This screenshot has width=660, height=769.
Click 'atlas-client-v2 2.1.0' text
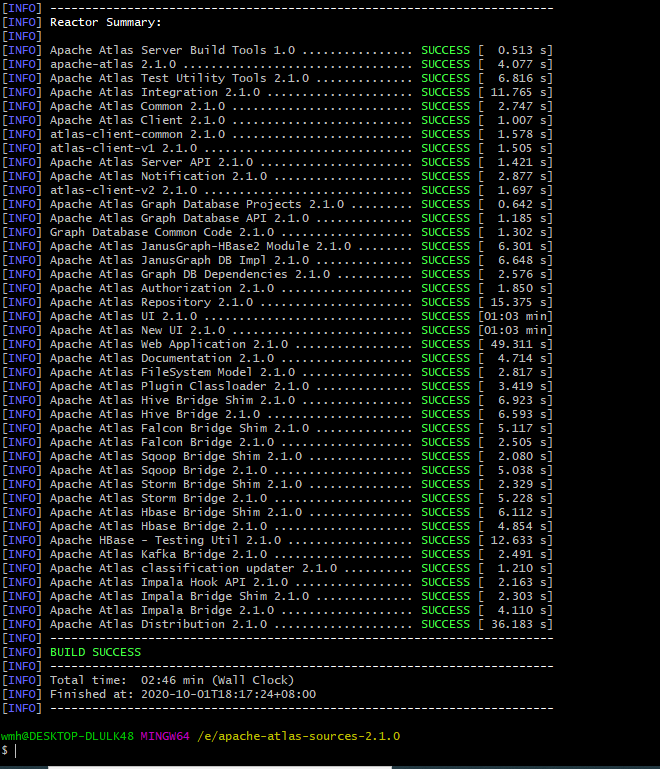coord(124,190)
